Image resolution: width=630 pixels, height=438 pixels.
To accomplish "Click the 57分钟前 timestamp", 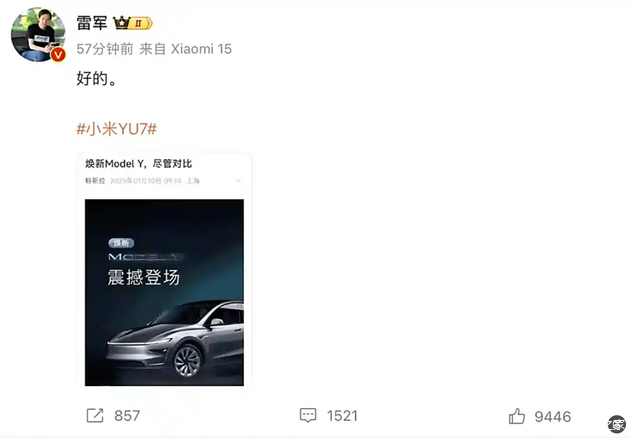I will tap(105, 49).
